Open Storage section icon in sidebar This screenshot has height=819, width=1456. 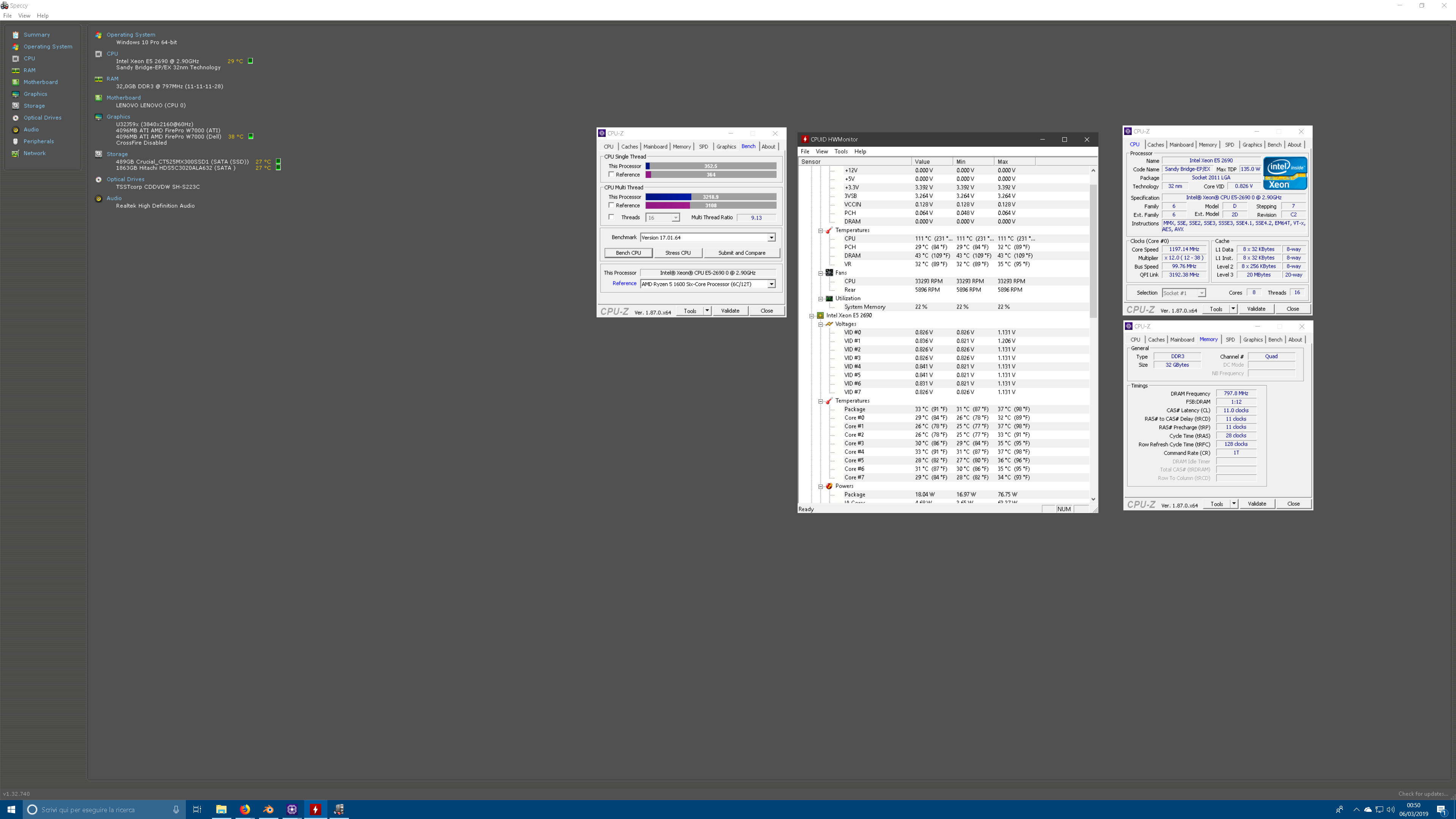[x=16, y=106]
